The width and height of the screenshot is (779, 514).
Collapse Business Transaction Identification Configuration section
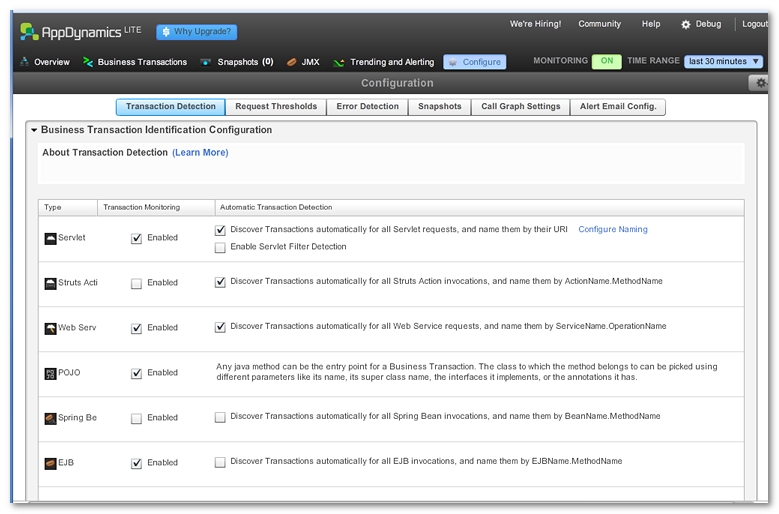pos(33,130)
